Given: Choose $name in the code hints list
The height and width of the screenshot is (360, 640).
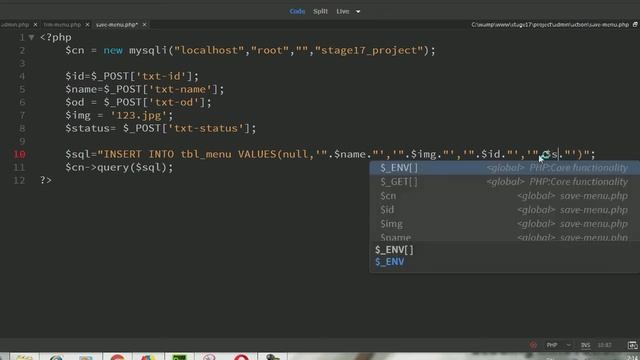Looking at the screenshot, I should [504, 236].
